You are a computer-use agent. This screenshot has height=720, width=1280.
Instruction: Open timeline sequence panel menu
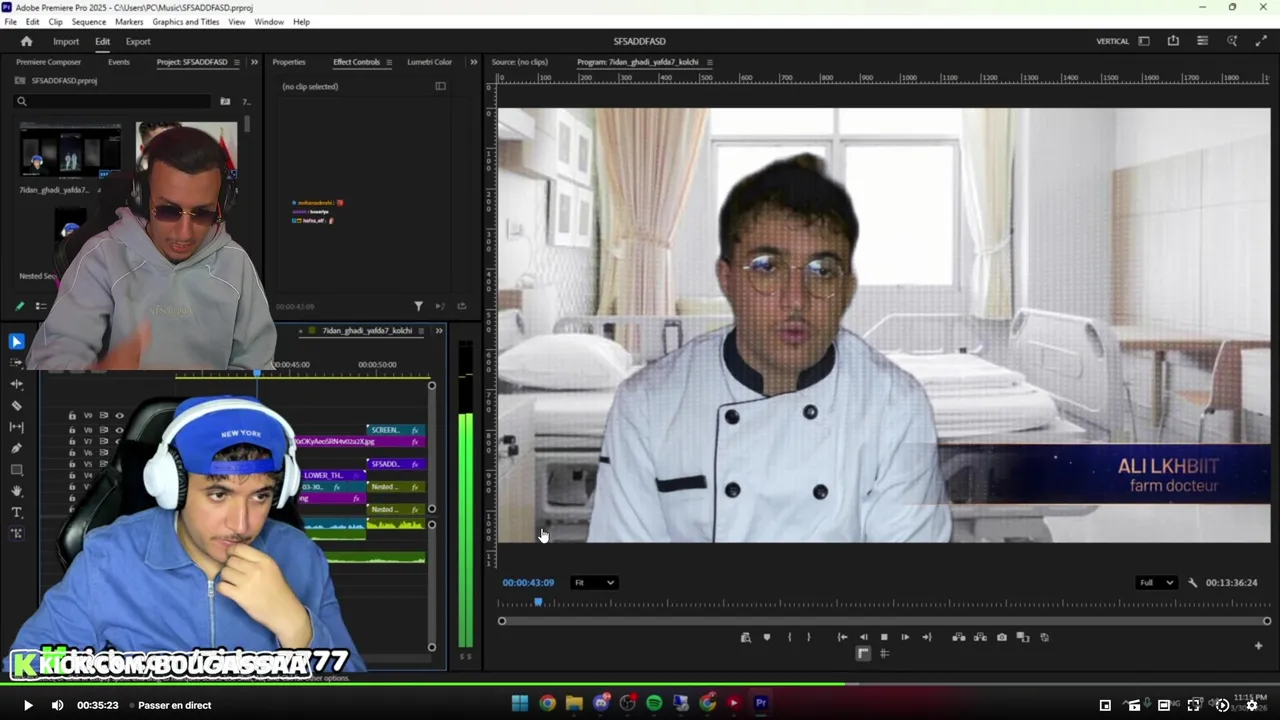[421, 331]
